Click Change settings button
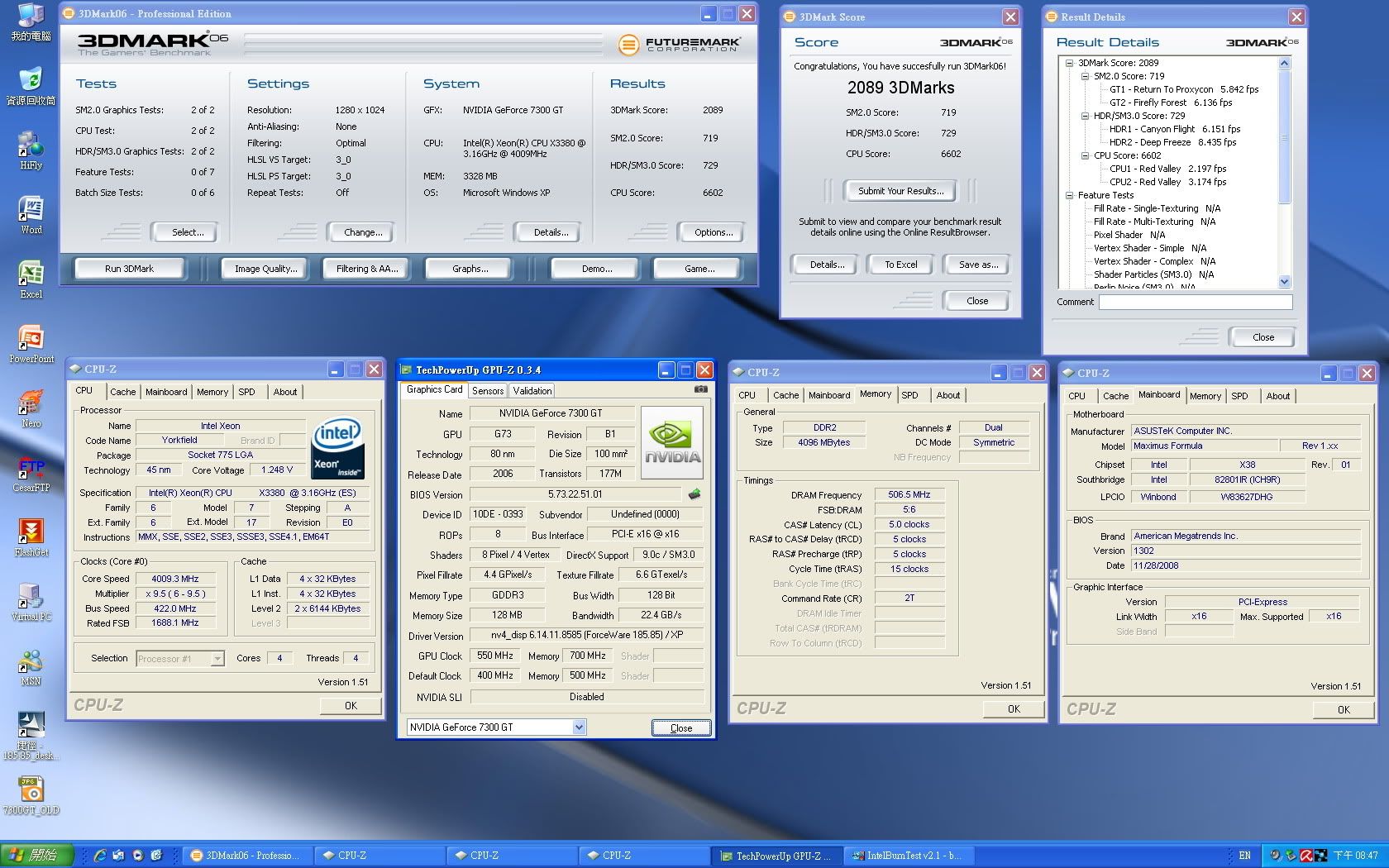The width and height of the screenshot is (1389, 868). 363,232
